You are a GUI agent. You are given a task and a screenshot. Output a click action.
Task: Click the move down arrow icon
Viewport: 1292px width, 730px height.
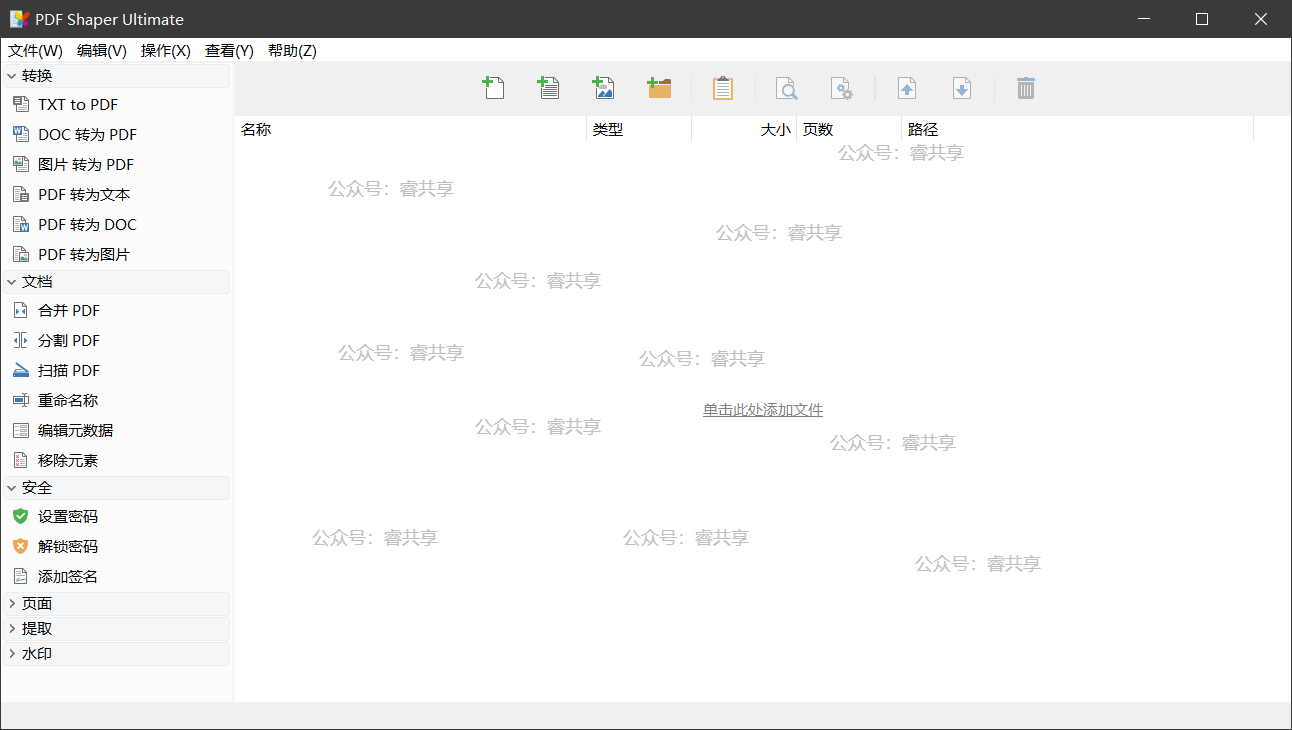click(961, 88)
